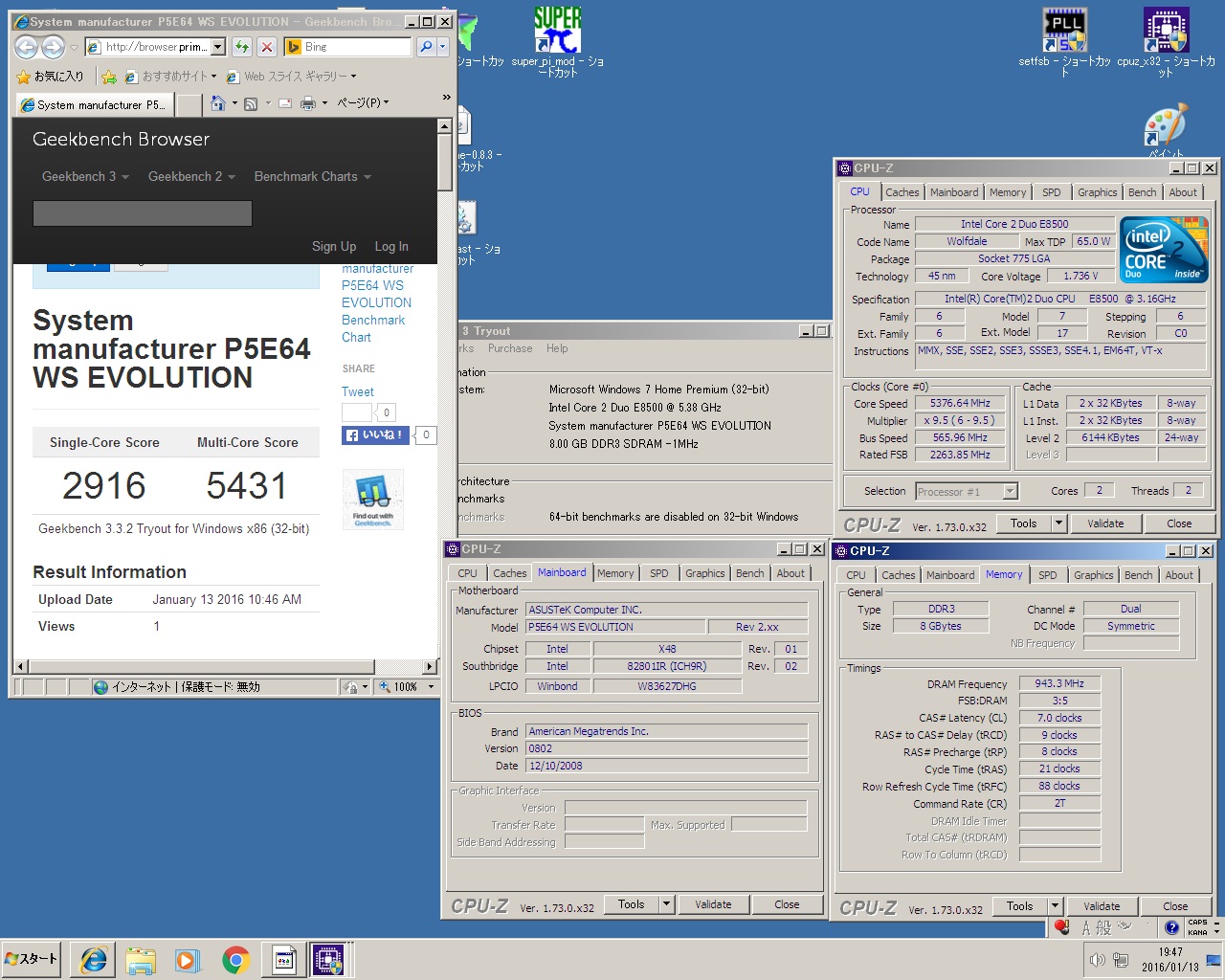The image size is (1225, 980).
Task: Open Help menu in Geekbench Tryout window
Action: pos(557,348)
